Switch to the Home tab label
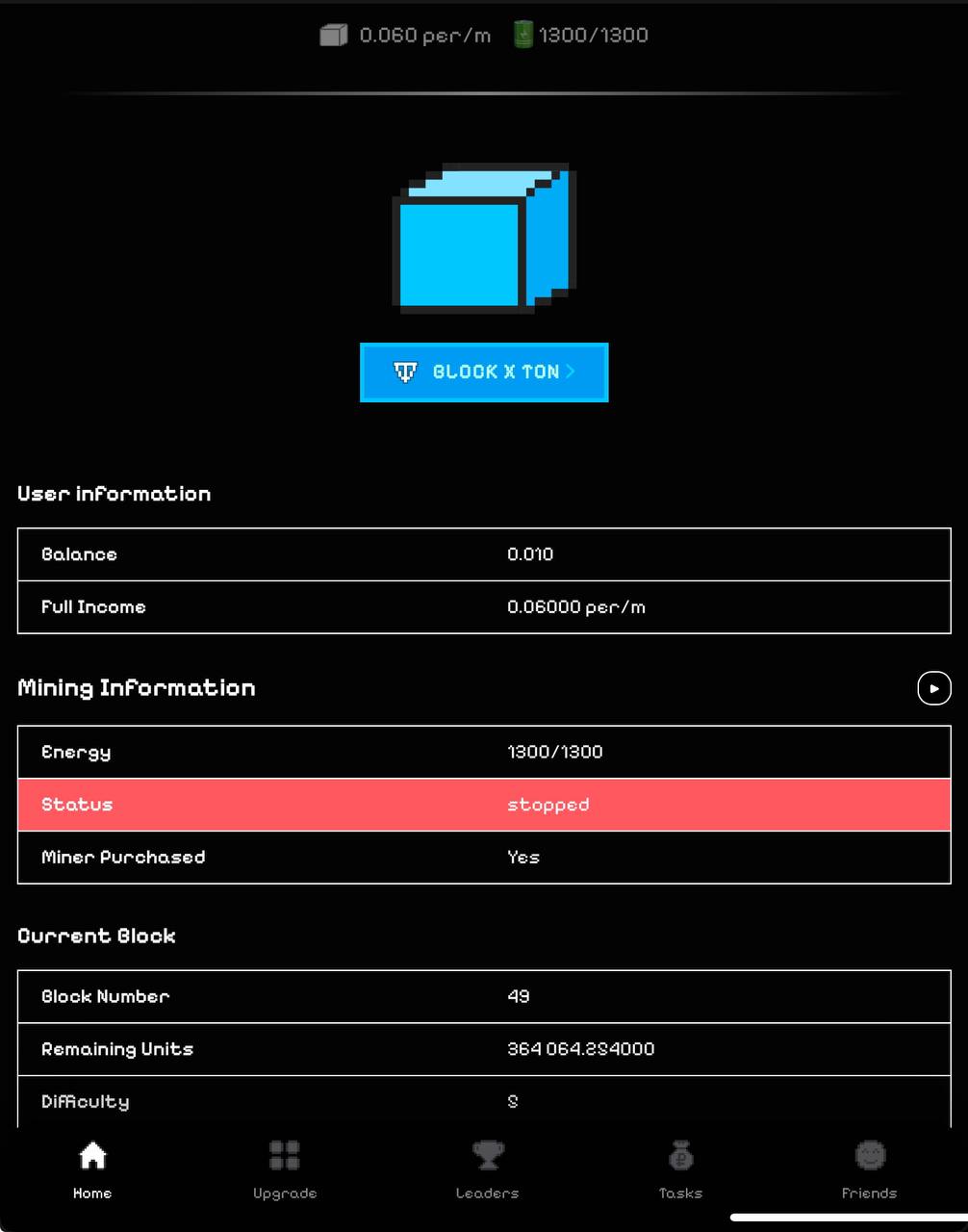Image resolution: width=968 pixels, height=1232 pixels. (x=92, y=1193)
